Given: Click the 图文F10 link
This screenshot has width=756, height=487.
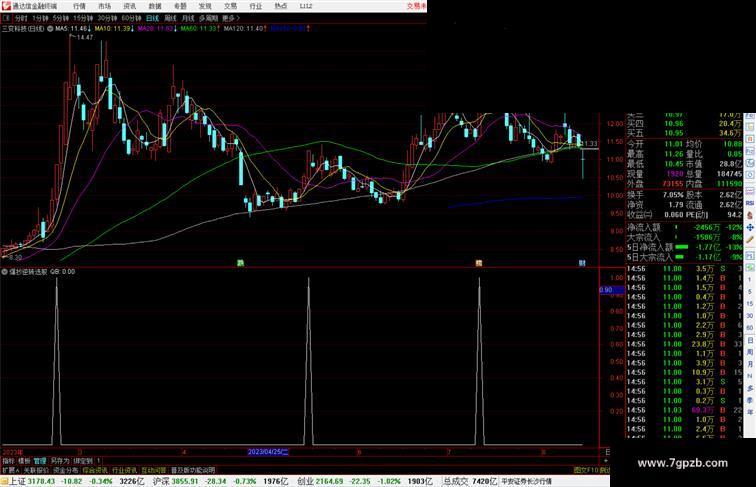Looking at the screenshot, I should point(585,470).
